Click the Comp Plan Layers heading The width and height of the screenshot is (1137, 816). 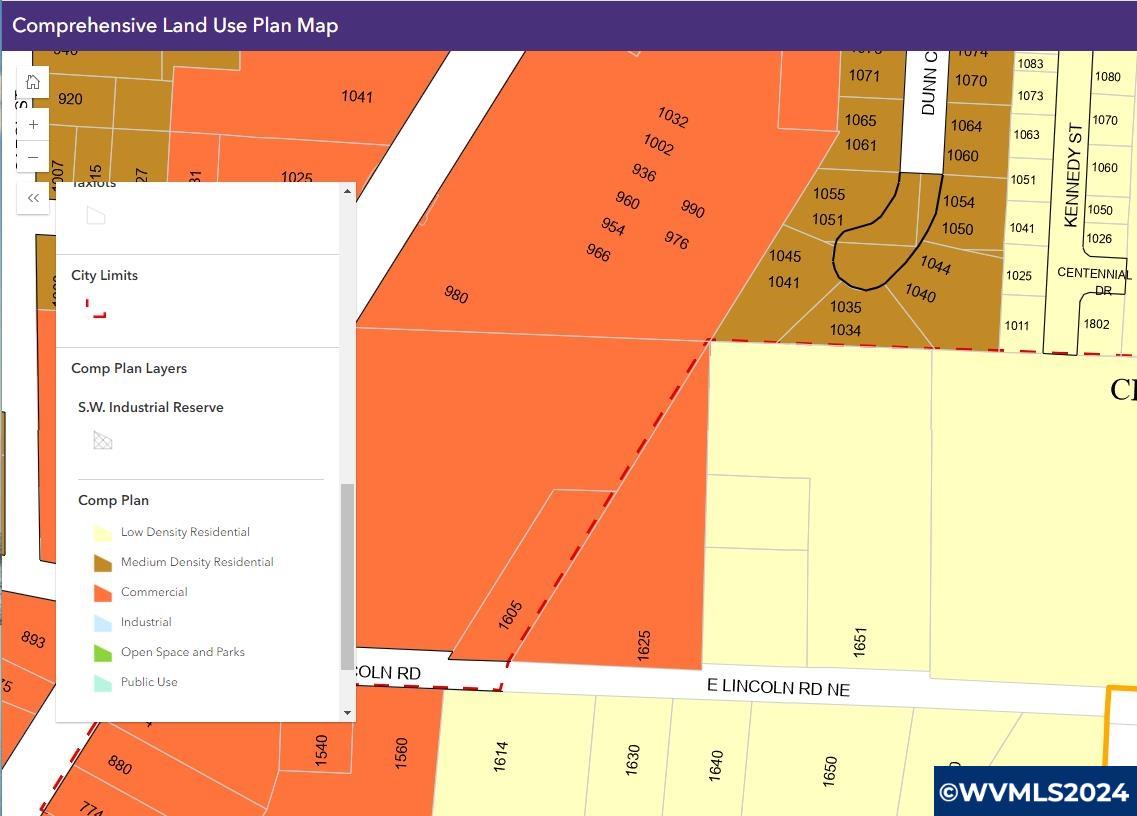click(129, 368)
